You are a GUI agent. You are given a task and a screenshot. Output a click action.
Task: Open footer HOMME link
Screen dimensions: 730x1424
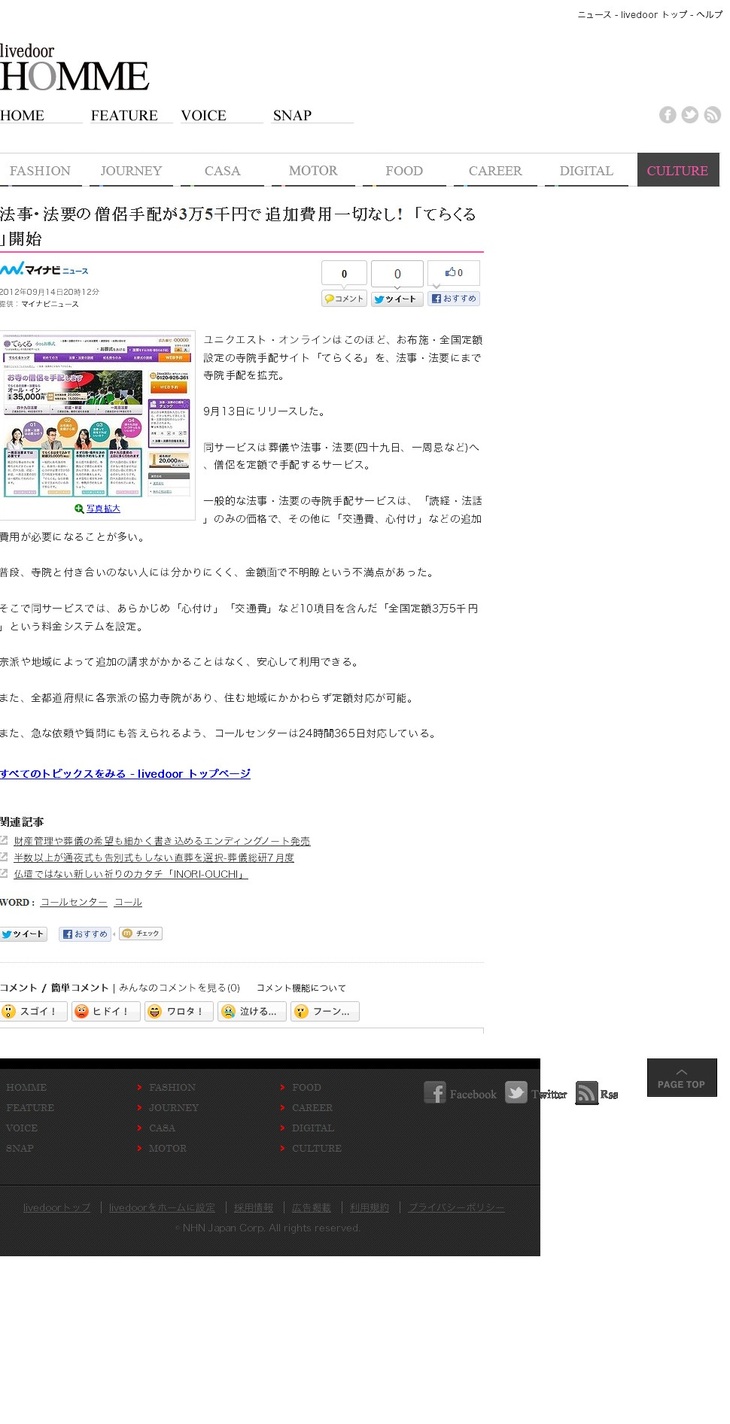click(x=26, y=1088)
